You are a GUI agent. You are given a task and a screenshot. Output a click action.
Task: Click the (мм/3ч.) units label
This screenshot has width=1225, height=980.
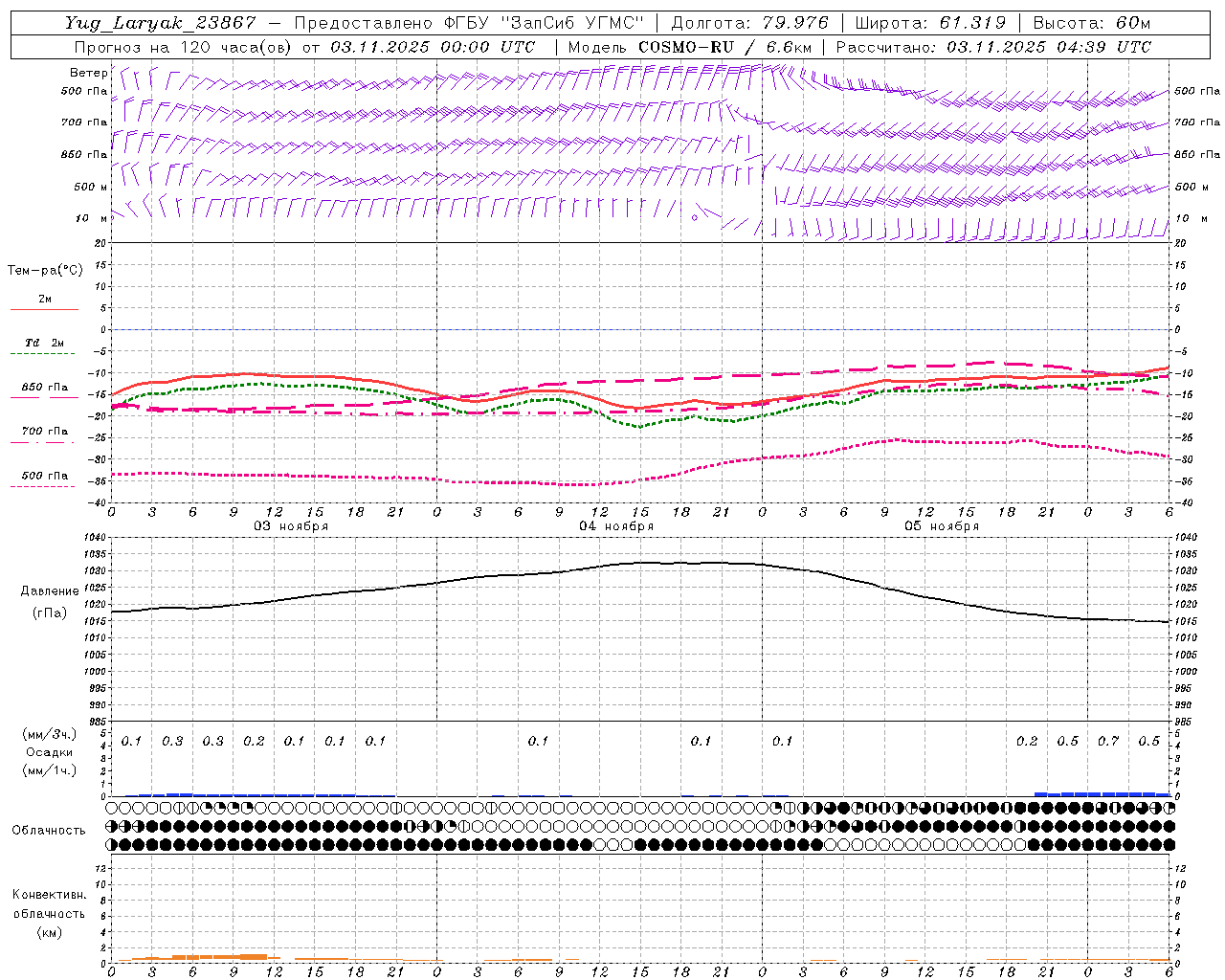tap(49, 735)
